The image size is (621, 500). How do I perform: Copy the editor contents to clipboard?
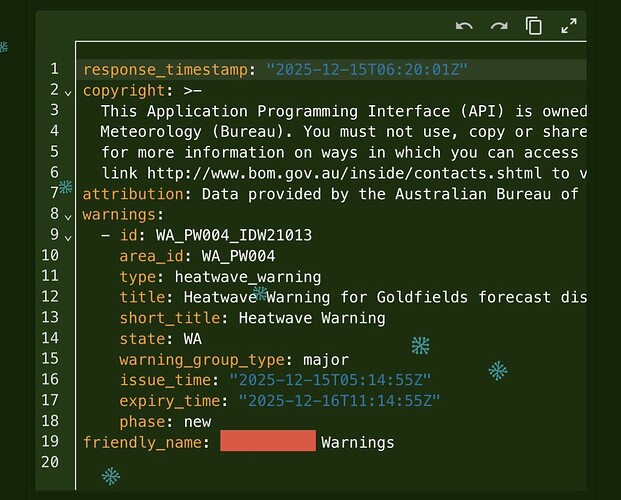(x=534, y=27)
